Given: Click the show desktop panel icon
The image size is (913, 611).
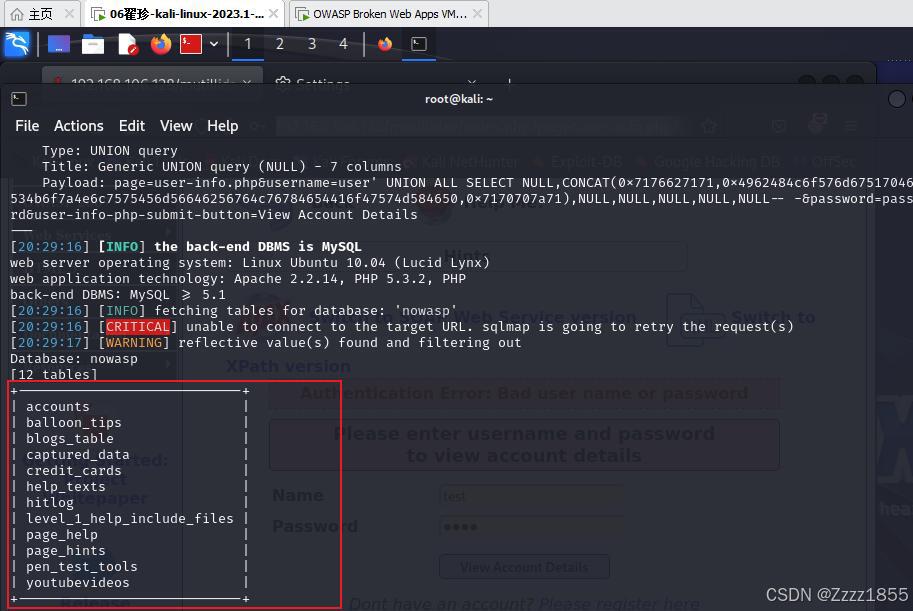Looking at the screenshot, I should point(59,44).
